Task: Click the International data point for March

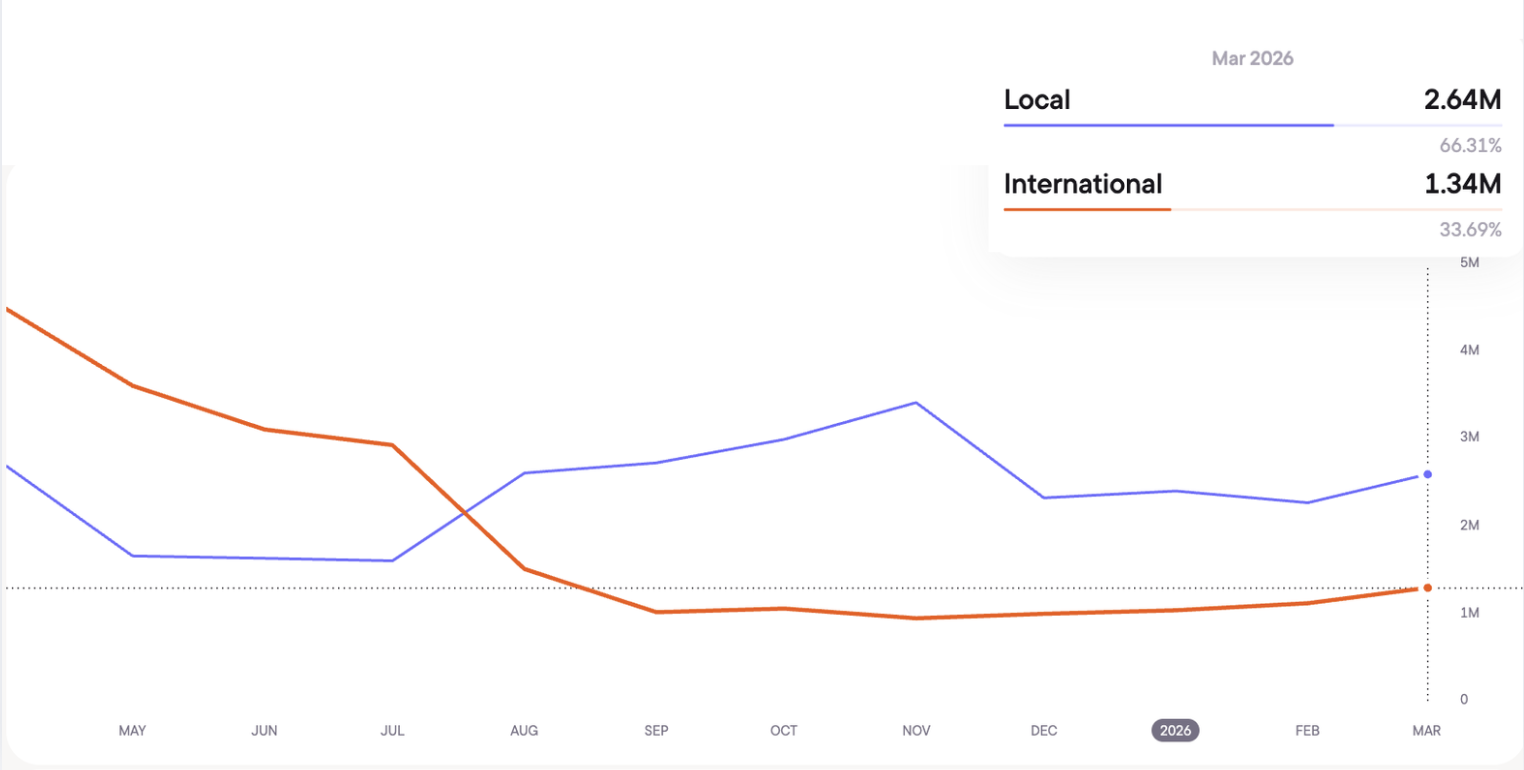Action: (1427, 588)
